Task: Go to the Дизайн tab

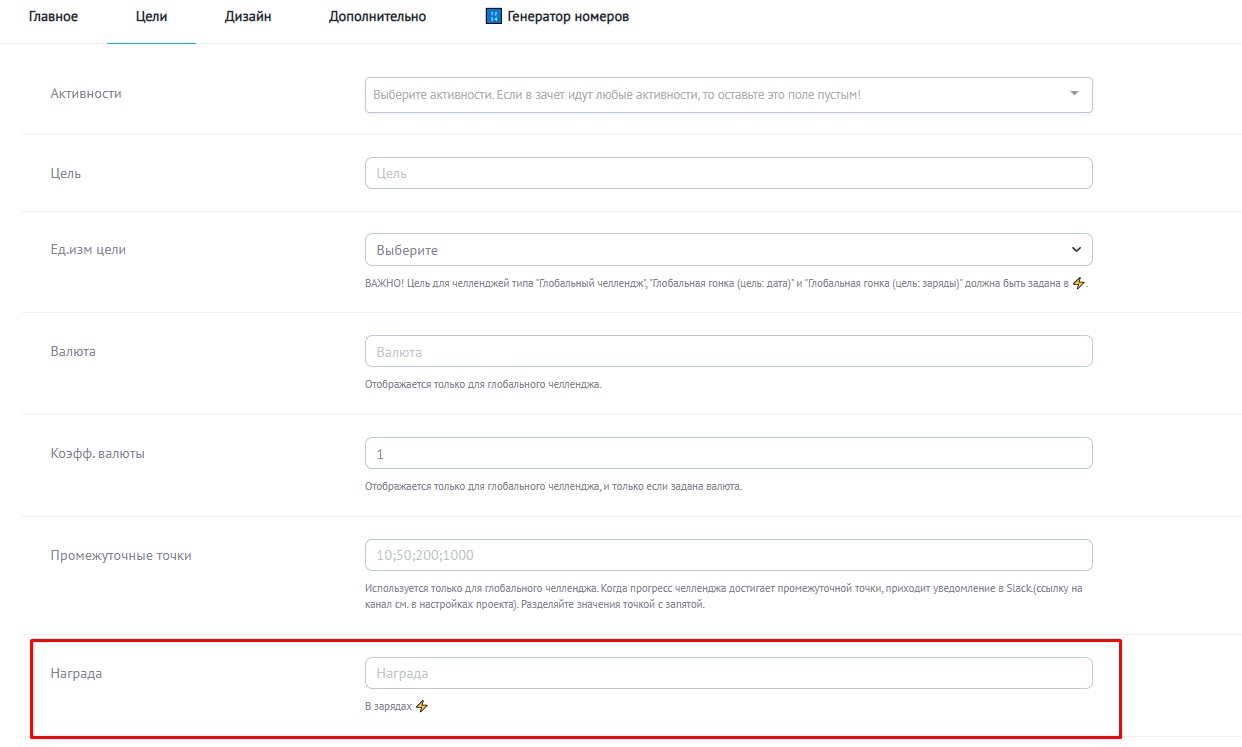Action: (x=248, y=17)
